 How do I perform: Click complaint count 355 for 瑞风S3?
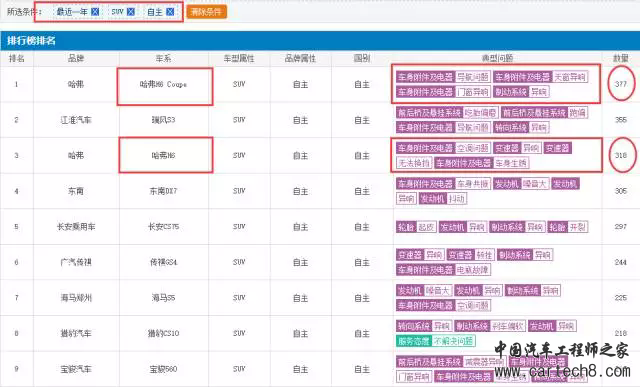[x=620, y=120]
